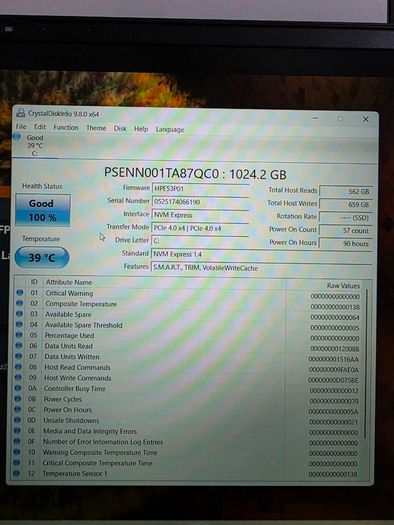Open the File menu
The image size is (394, 525).
[21, 127]
